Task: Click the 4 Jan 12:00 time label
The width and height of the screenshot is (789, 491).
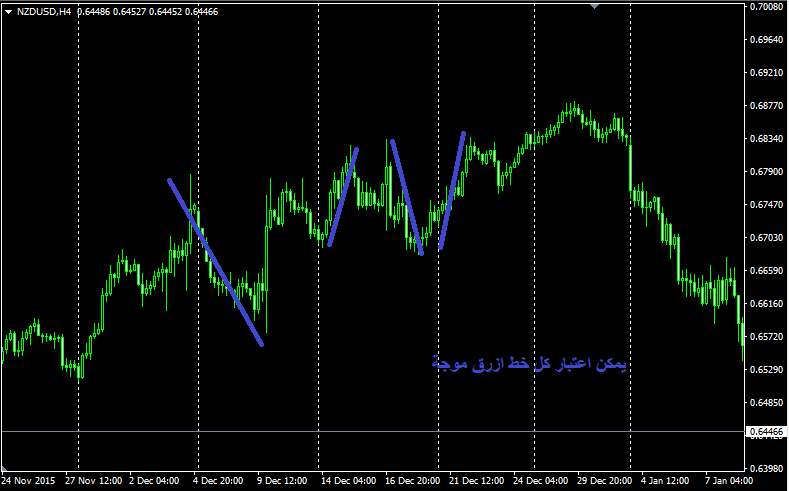Action: pyautogui.click(x=666, y=481)
